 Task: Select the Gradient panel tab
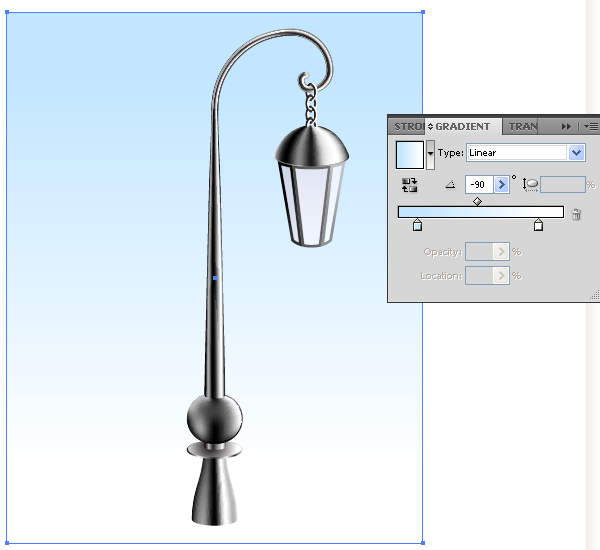click(462, 127)
